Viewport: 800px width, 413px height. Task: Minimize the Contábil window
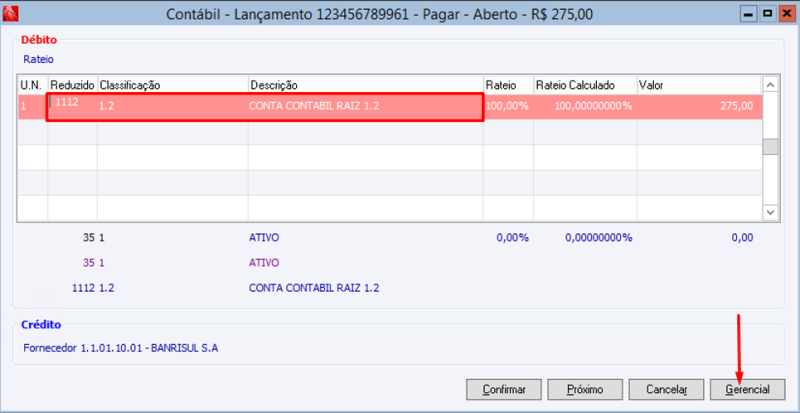click(x=748, y=14)
